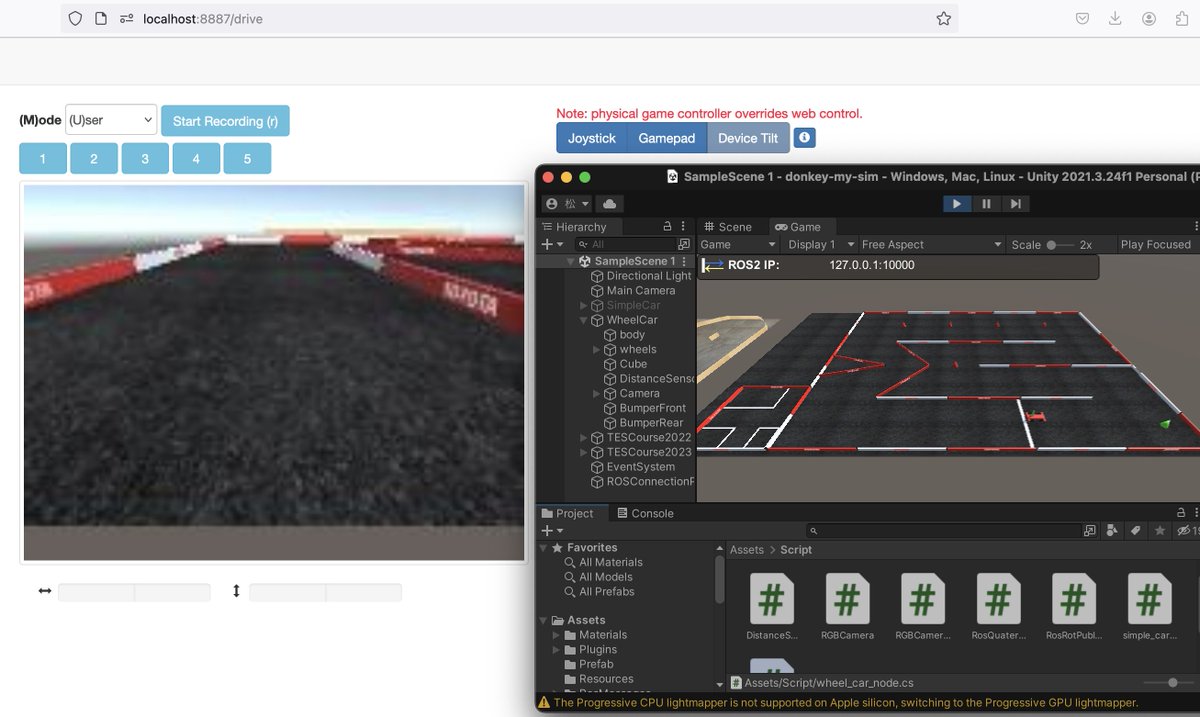This screenshot has width=1200, height=717.
Task: Open the Play Focused dropdown
Action: point(1157,244)
